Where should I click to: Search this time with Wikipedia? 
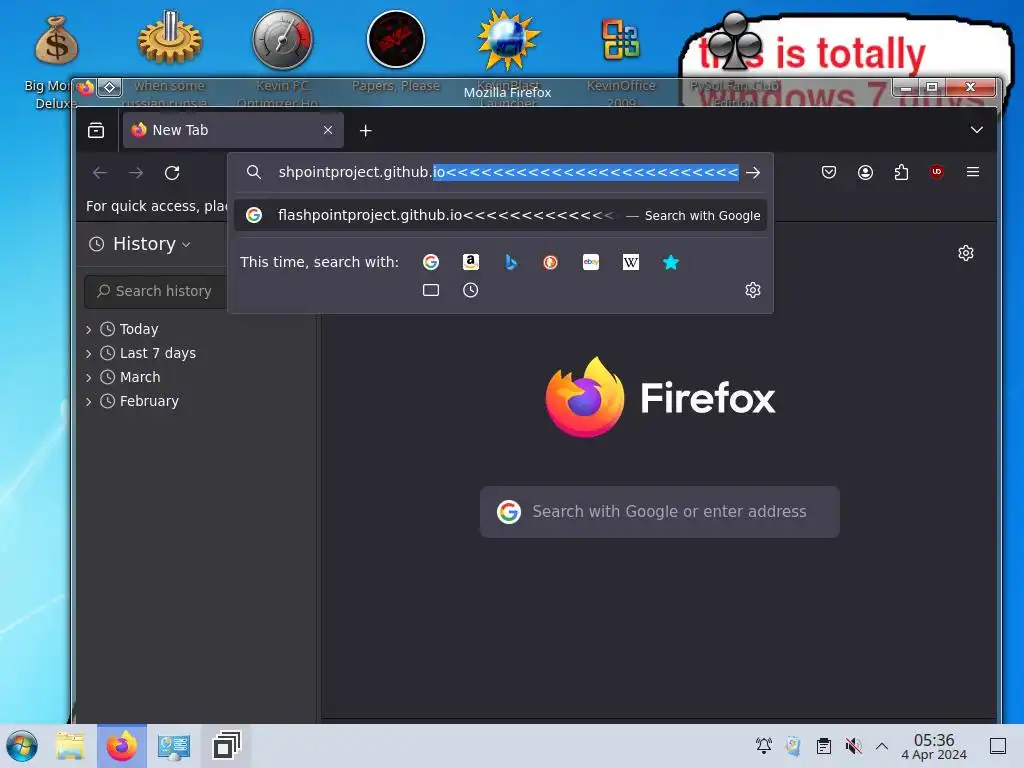pos(631,262)
